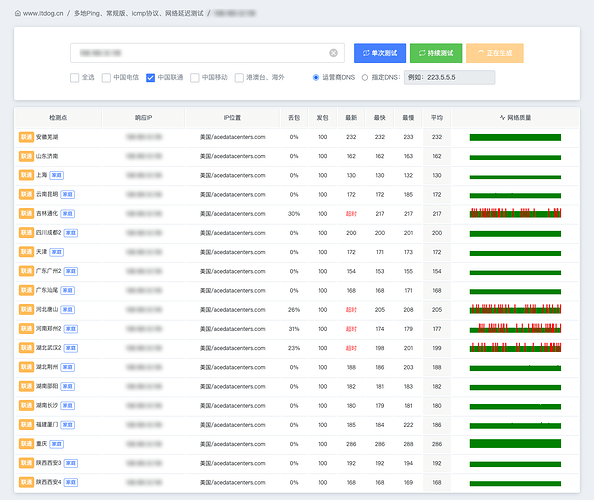Click the 家庭 tag next to 四川成都2
This screenshot has width=594, height=500.
70,233
